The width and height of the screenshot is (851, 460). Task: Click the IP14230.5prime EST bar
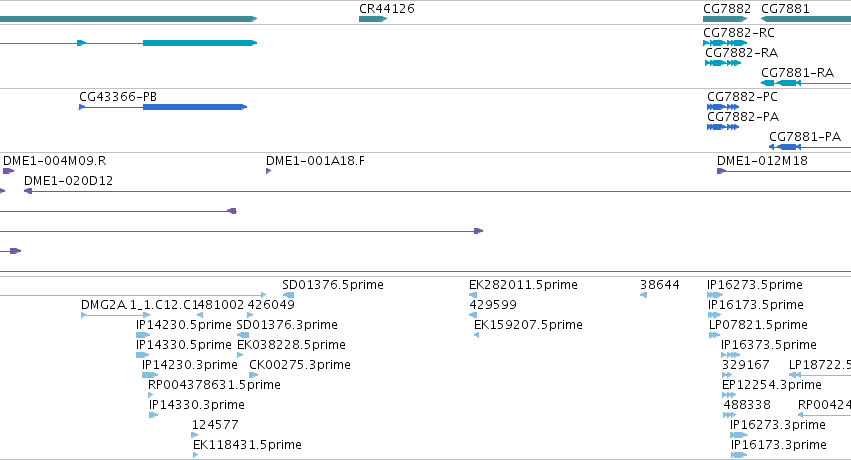pyautogui.click(x=143, y=335)
